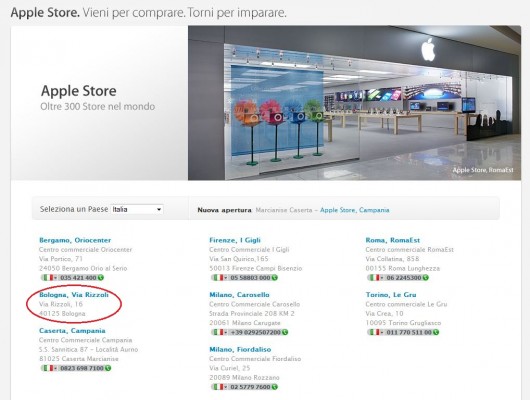Open the Bergamo, Oriocenter store link
This screenshot has width=530, height=400.
75,240
